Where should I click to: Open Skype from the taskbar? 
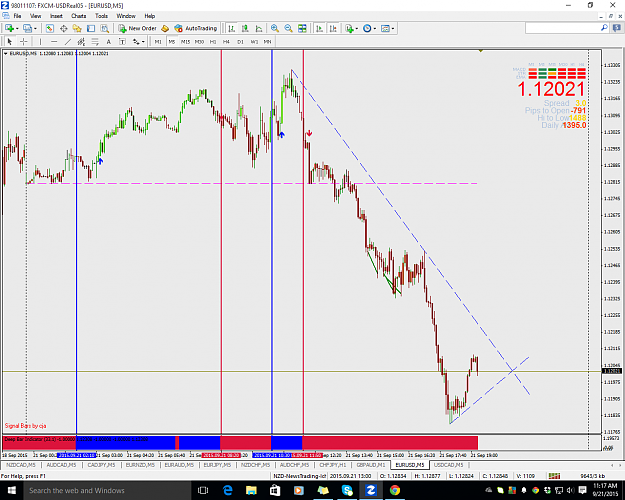point(347,490)
